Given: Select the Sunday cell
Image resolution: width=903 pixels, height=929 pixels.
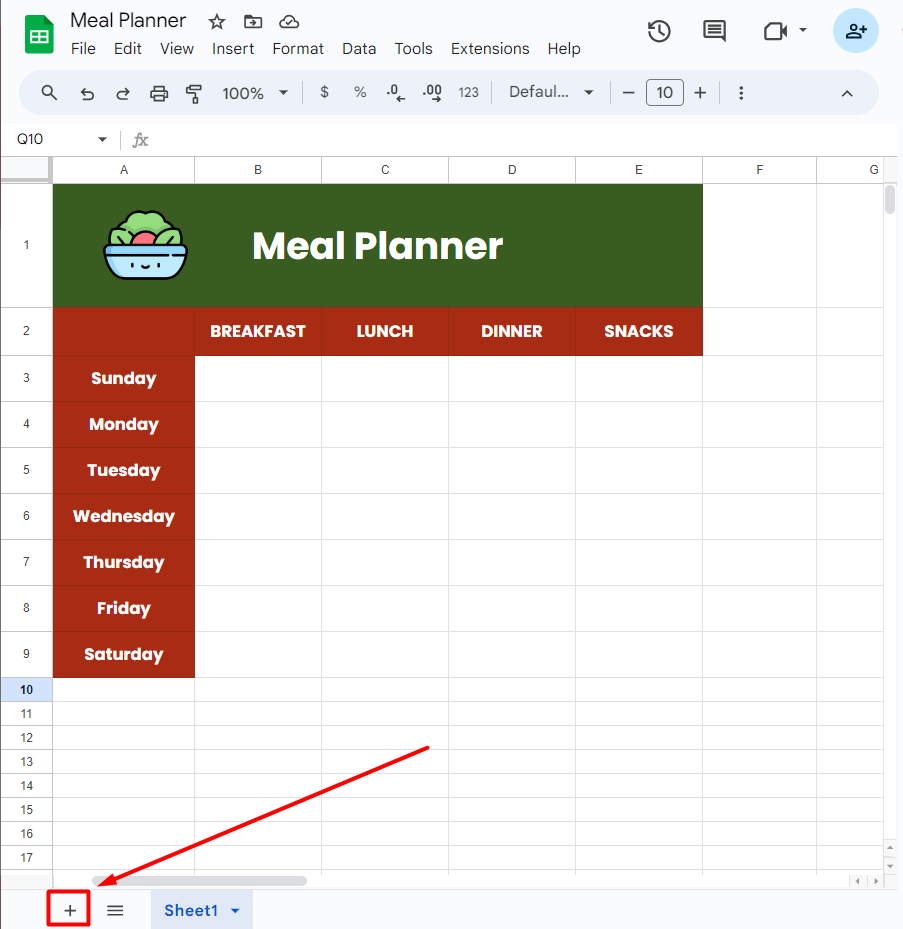Looking at the screenshot, I should pos(124,379).
